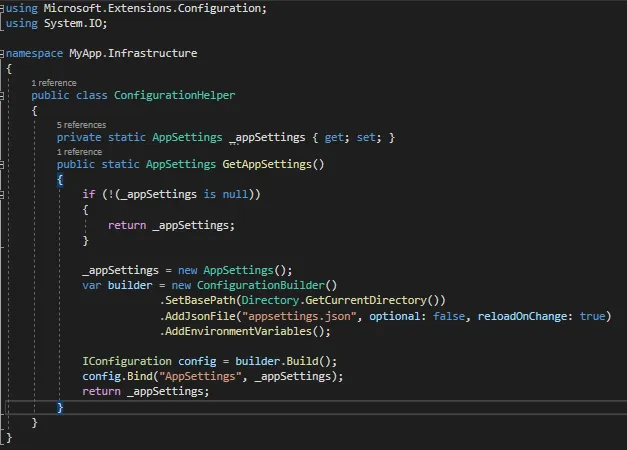This screenshot has height=450, width=627.
Task: Click the AddJsonFile method call
Action: tap(200, 316)
